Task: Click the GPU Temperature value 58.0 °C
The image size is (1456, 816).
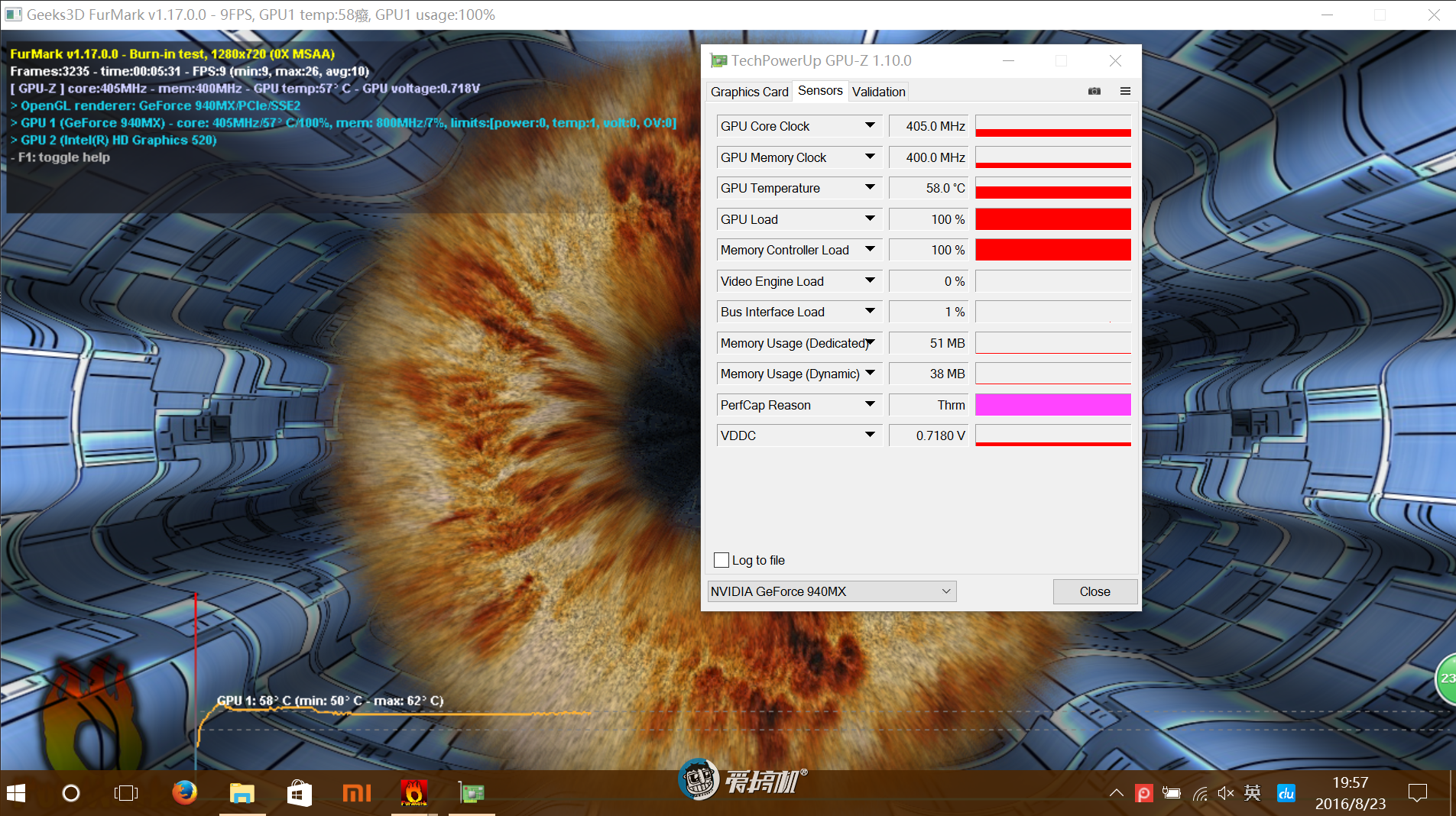Action: 929,188
